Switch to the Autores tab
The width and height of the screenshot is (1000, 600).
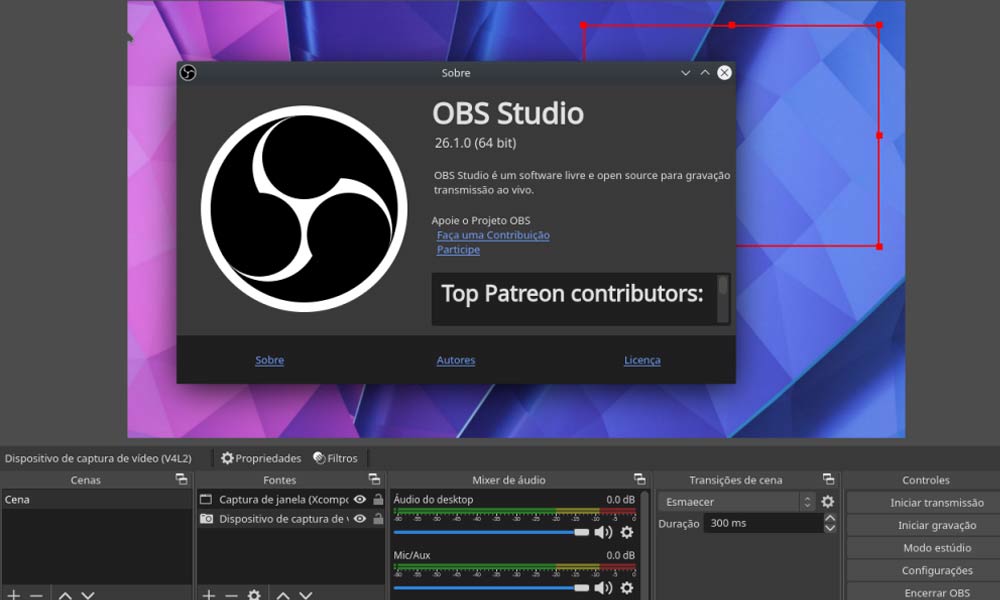[456, 360]
